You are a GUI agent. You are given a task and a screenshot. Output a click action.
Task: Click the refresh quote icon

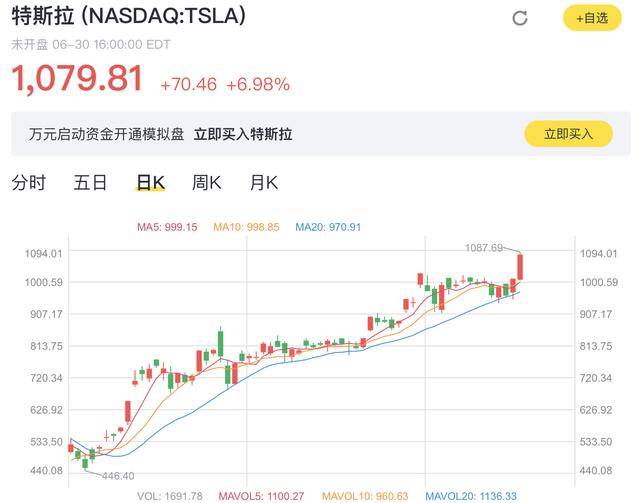pyautogui.click(x=520, y=18)
